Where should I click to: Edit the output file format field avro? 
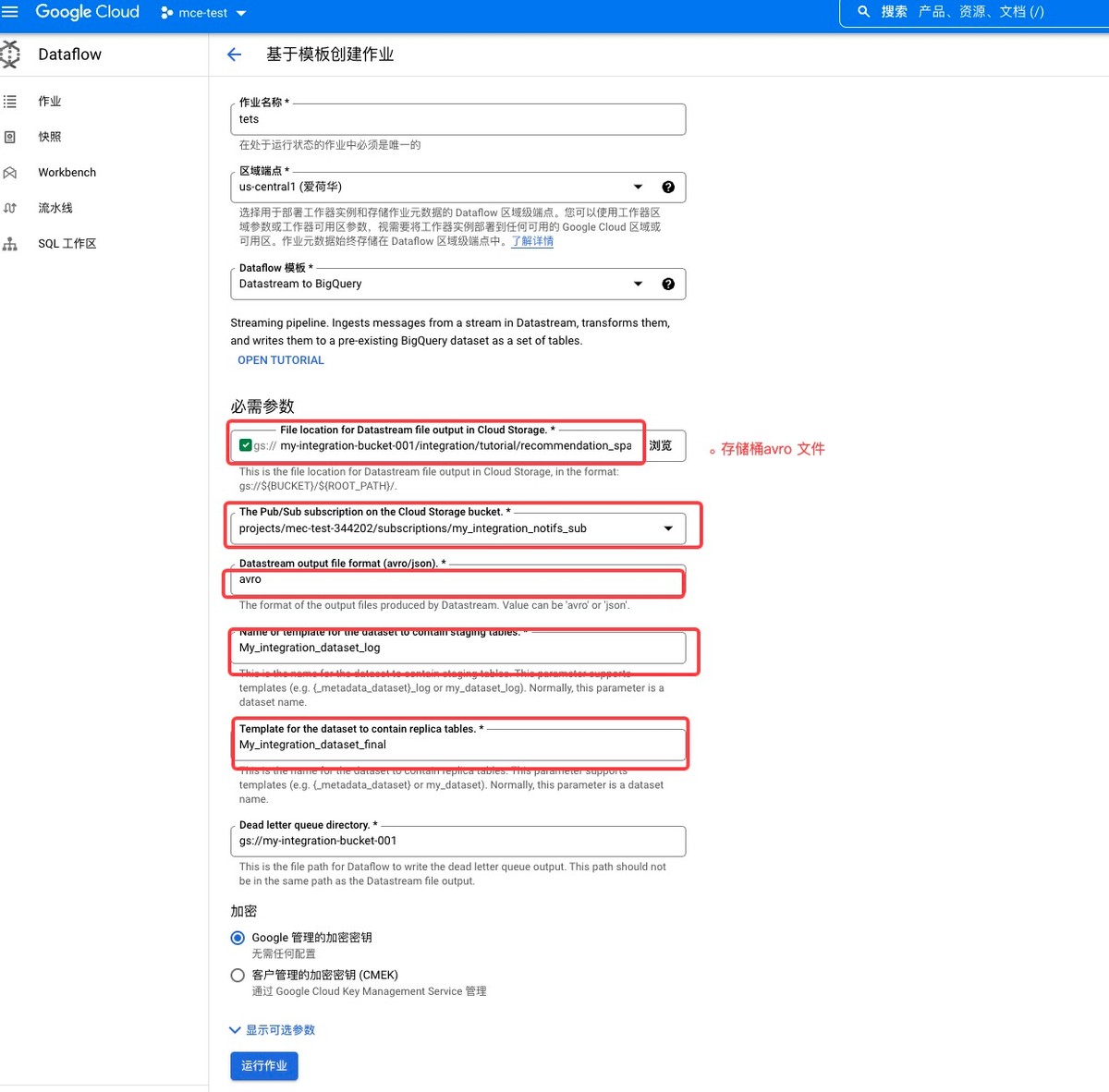point(457,579)
